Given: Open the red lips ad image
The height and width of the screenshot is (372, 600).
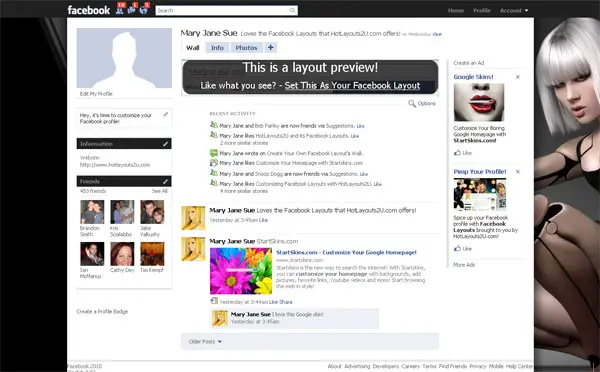Looking at the screenshot, I should tap(479, 102).
